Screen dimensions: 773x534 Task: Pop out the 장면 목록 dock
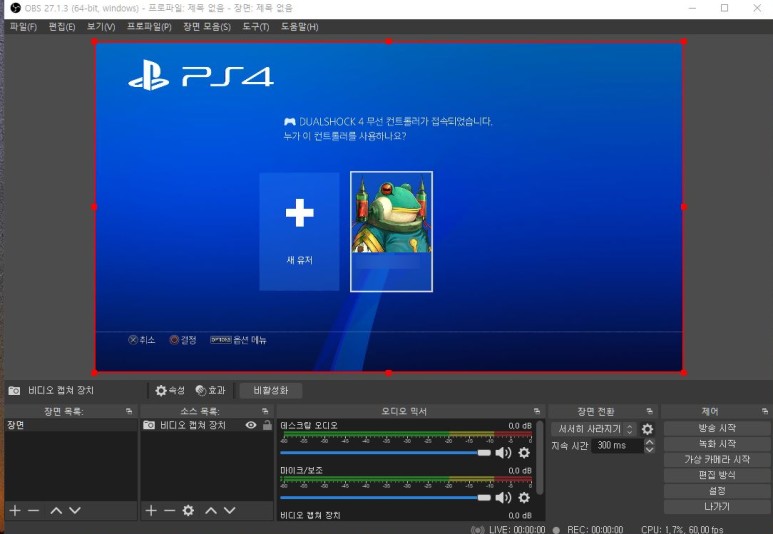point(129,411)
